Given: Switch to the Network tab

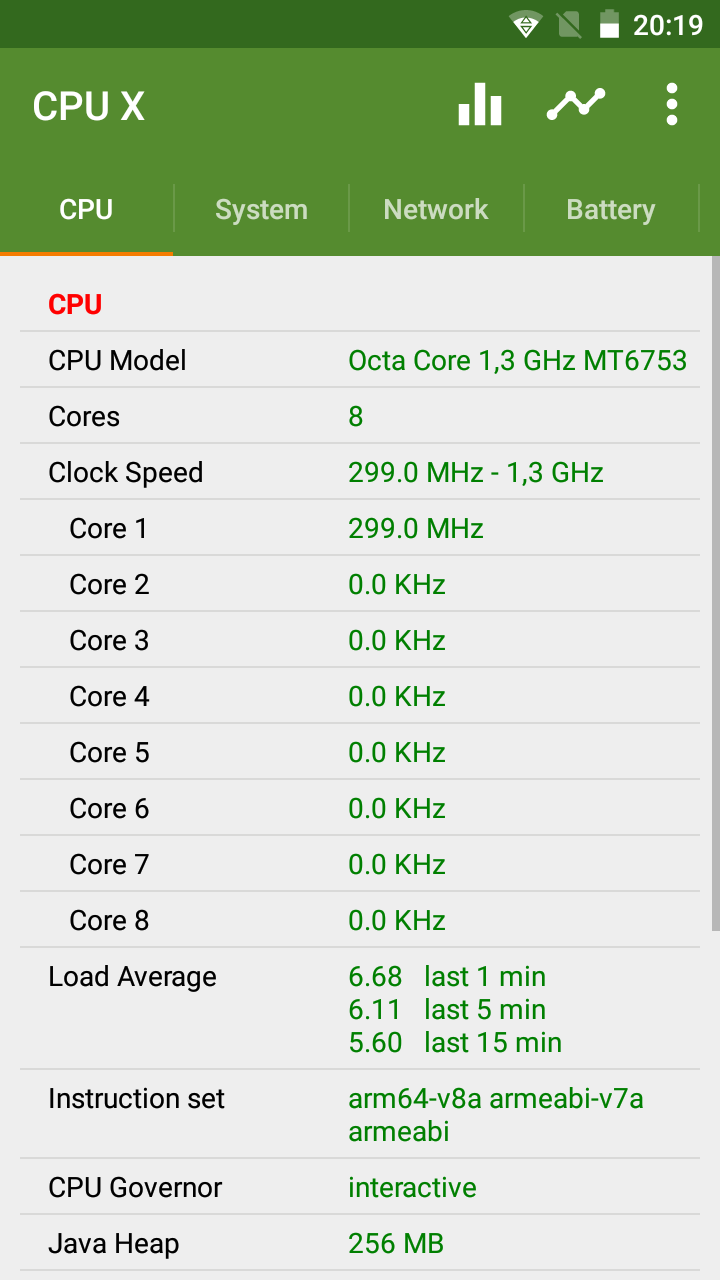Looking at the screenshot, I should tap(436, 210).
